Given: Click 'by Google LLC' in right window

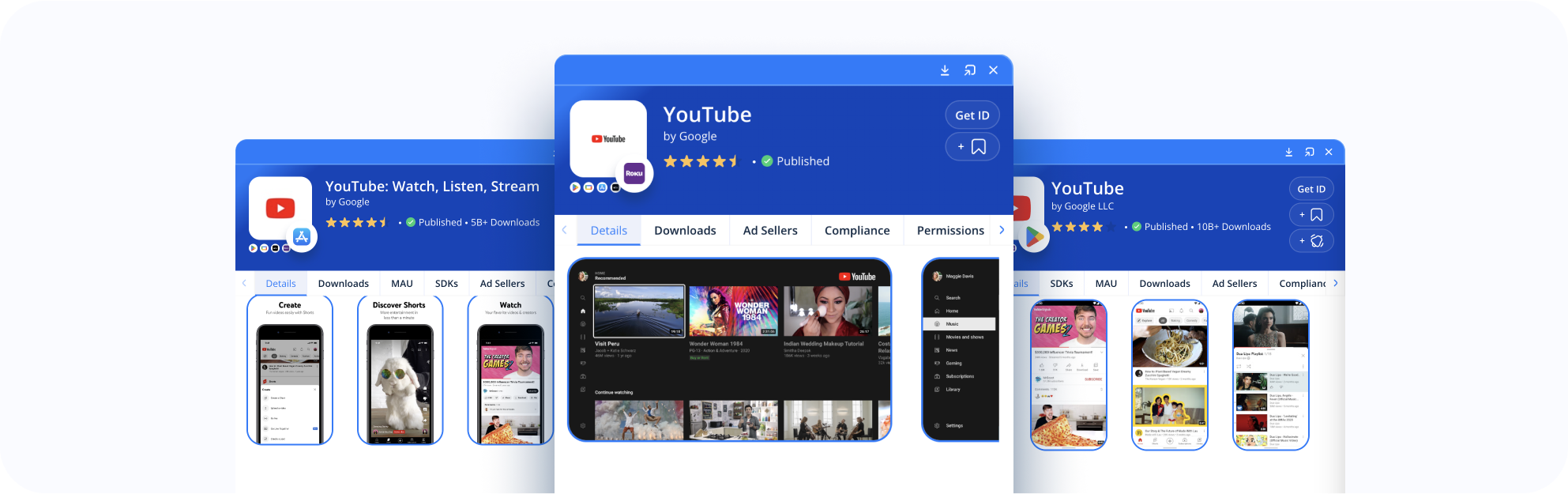Looking at the screenshot, I should point(1082,206).
